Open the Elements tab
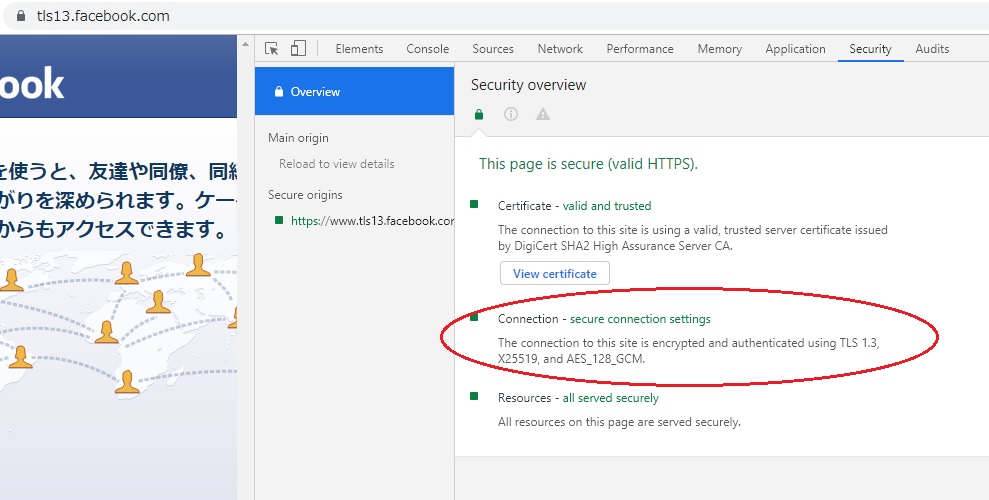The width and height of the screenshot is (989, 500). 359,49
